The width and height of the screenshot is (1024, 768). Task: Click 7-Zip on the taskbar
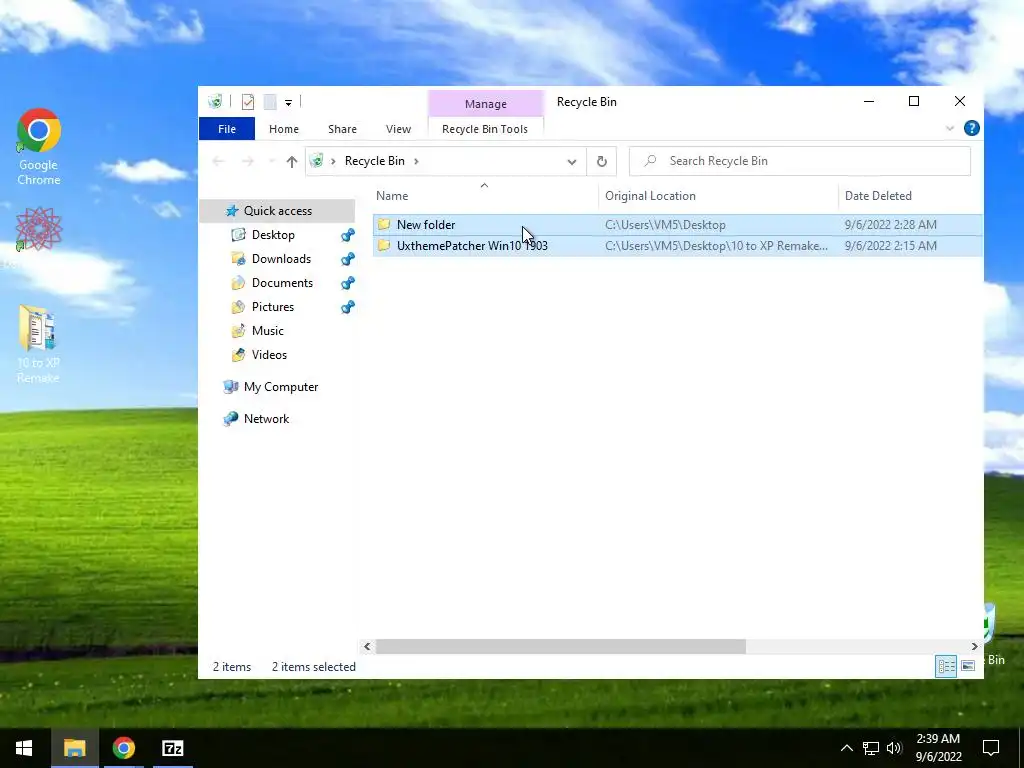point(173,748)
